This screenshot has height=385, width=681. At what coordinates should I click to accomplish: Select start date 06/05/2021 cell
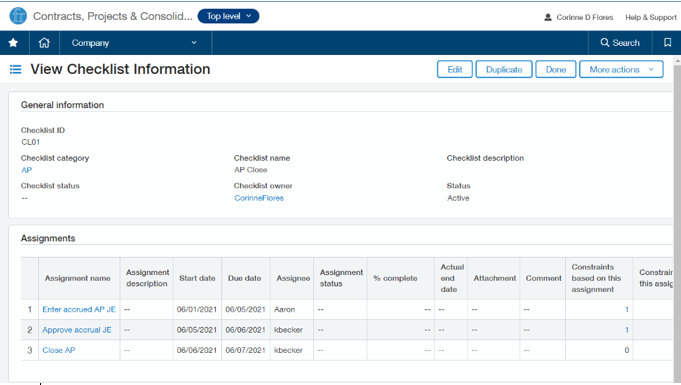point(197,330)
